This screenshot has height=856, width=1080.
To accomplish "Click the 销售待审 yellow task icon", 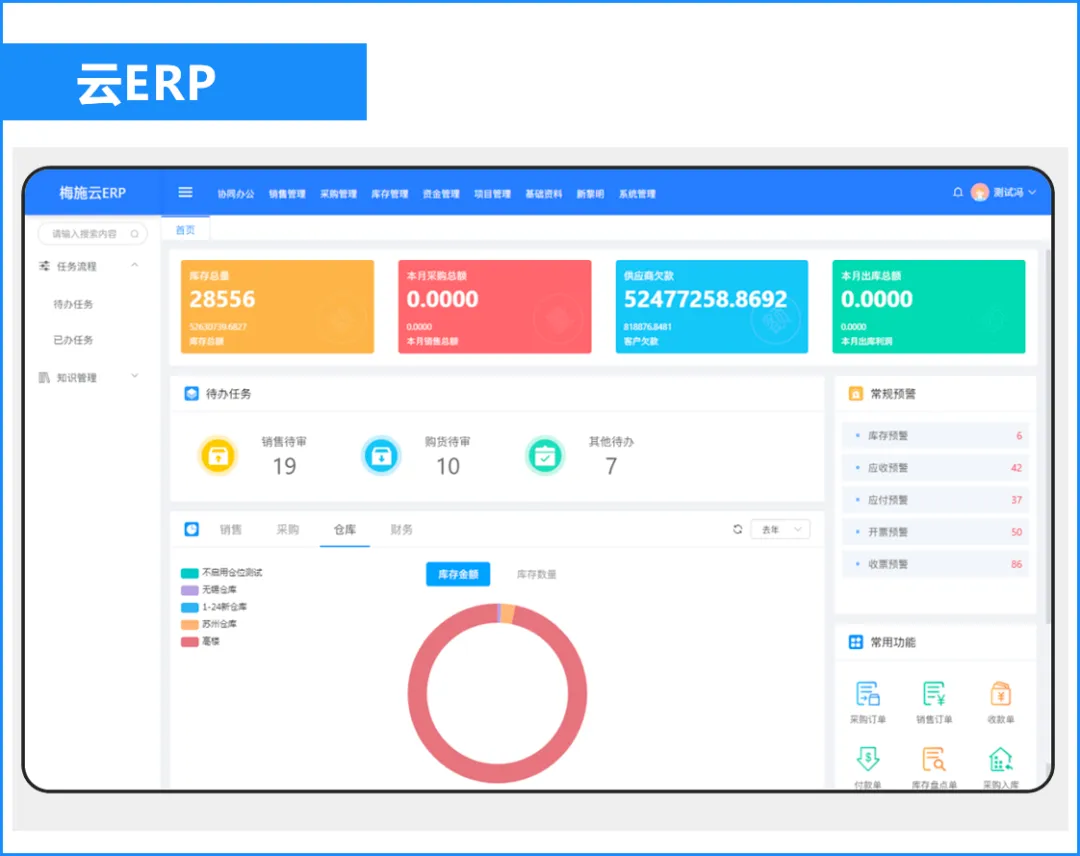I will coord(218,455).
